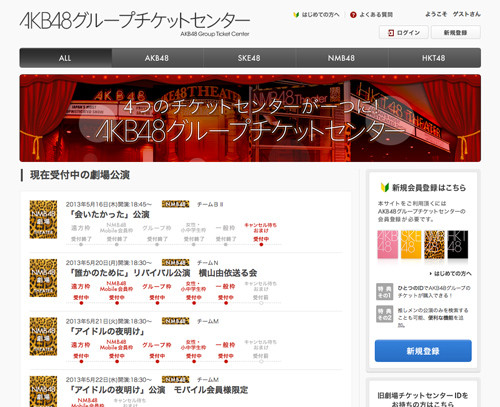Open the pink AKB48 logo tile
This screenshot has height=407, width=500.
pyautogui.click(x=387, y=245)
